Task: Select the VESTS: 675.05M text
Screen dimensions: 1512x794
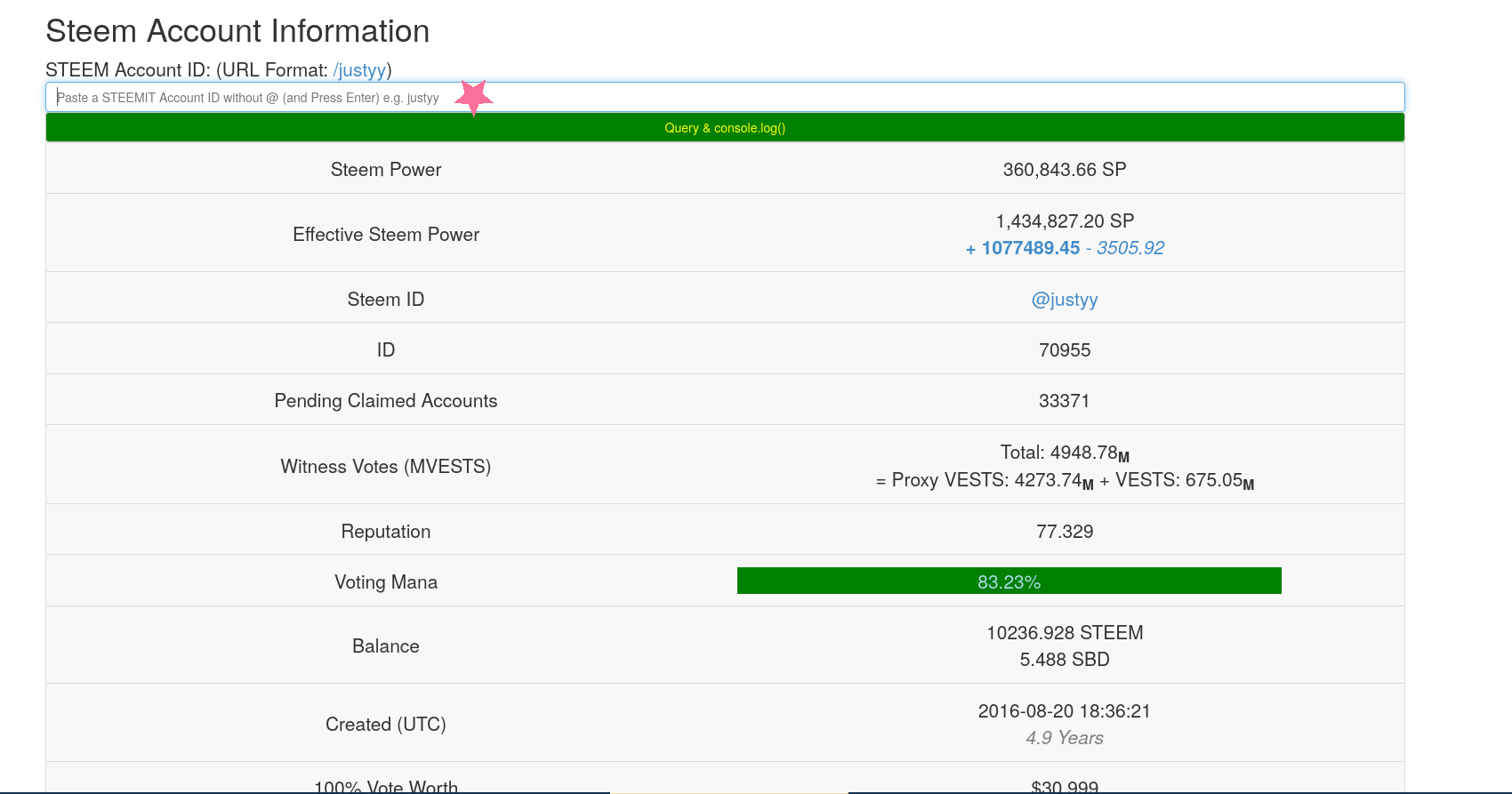Action: [x=1185, y=481]
